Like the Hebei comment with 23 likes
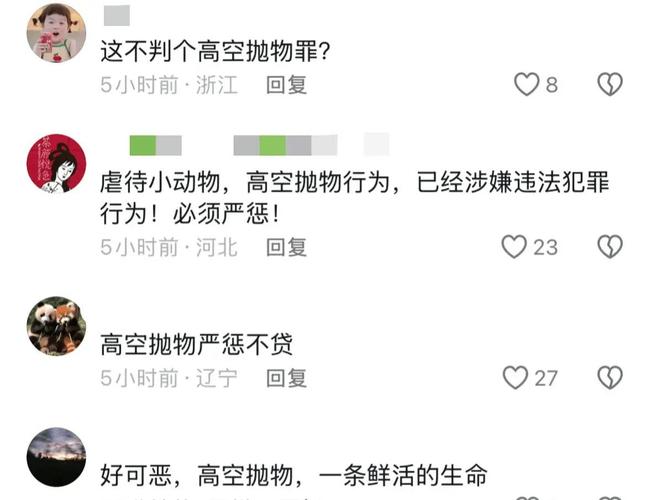This screenshot has width=651, height=500. 514,247
